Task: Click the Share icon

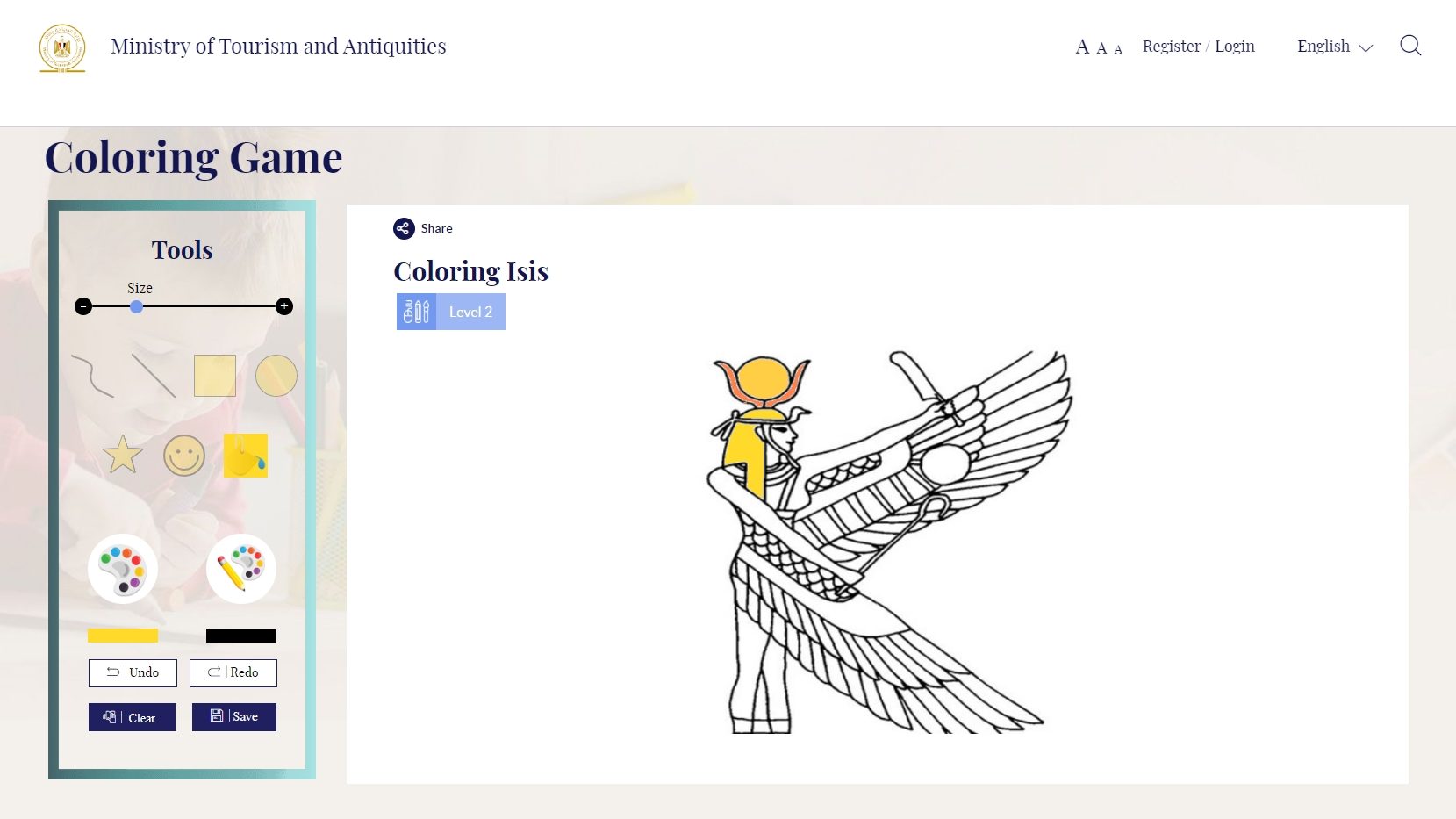Action: (404, 228)
